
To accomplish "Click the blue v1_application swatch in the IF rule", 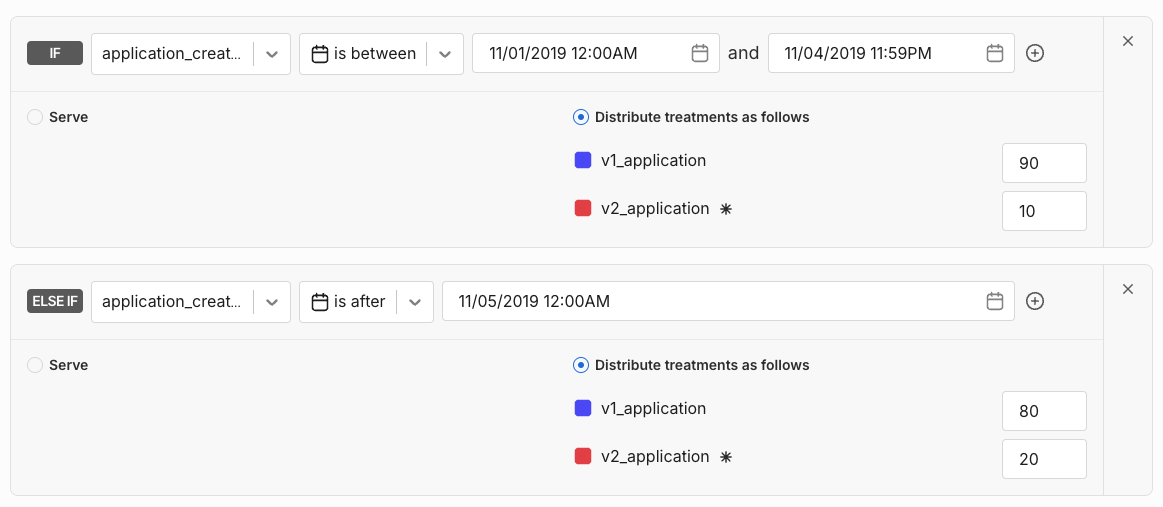I will pos(583,161).
